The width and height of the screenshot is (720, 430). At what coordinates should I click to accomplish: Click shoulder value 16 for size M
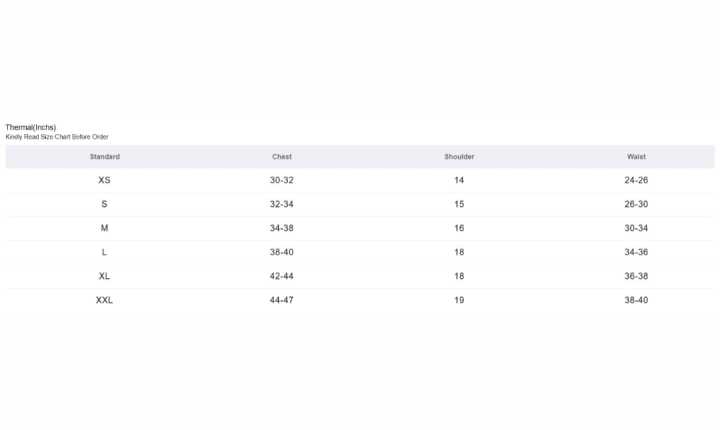[x=459, y=228]
